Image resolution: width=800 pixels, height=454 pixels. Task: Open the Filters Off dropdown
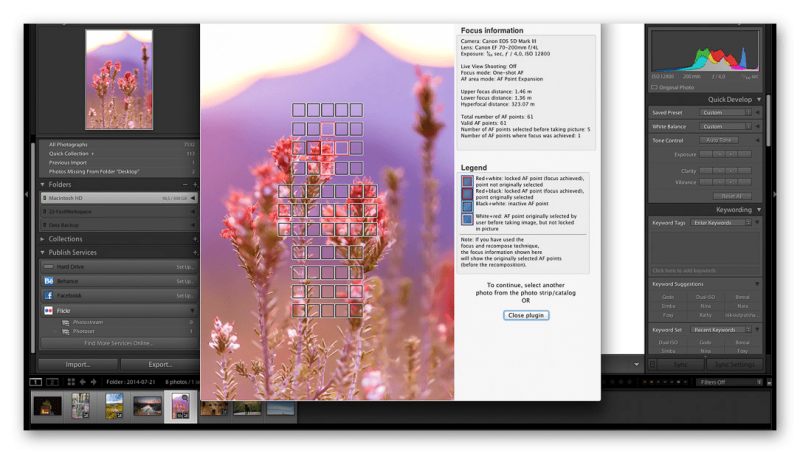pos(729,382)
